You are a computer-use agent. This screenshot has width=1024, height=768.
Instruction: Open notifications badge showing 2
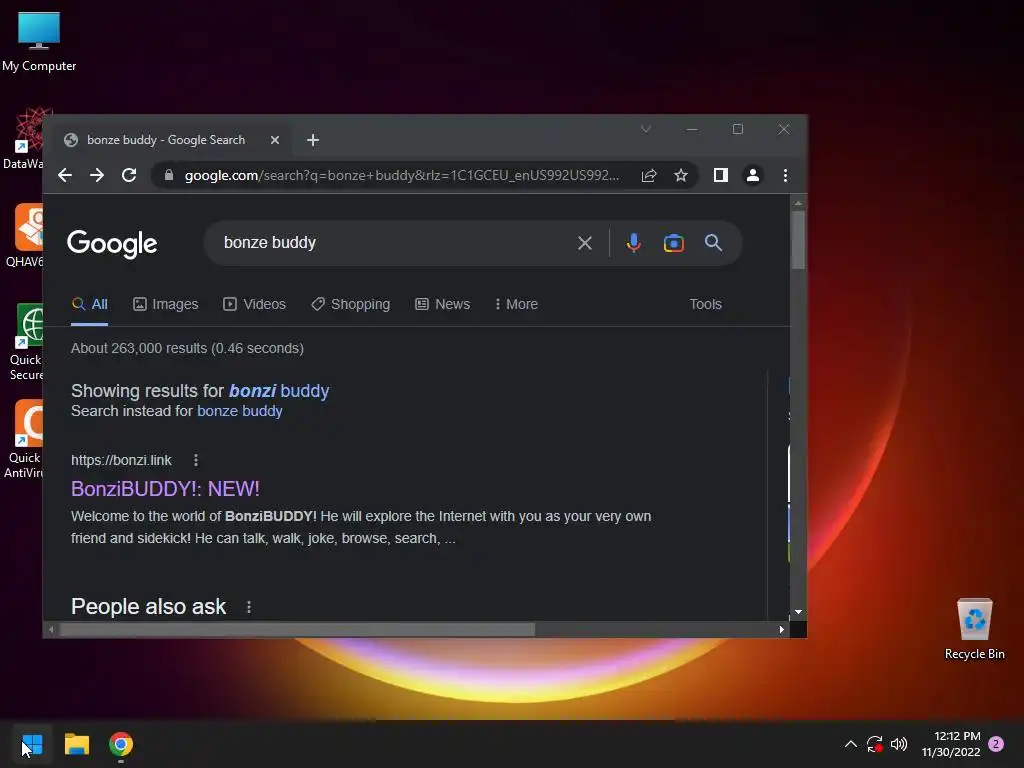[996, 744]
